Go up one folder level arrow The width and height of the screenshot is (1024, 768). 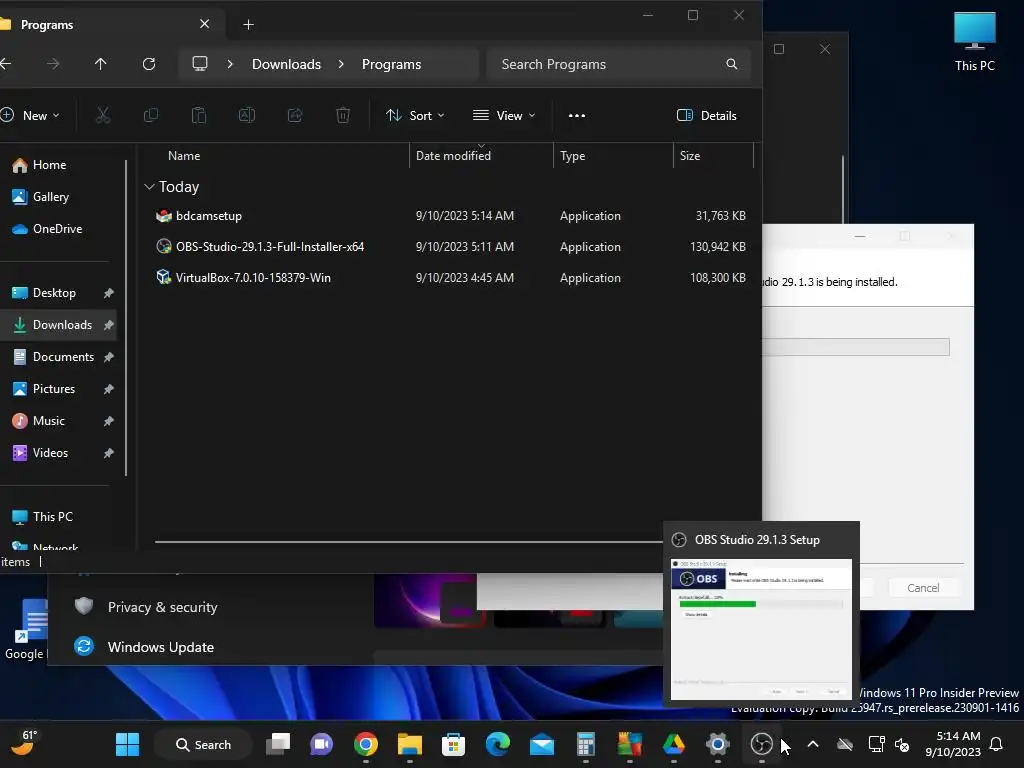tap(100, 64)
